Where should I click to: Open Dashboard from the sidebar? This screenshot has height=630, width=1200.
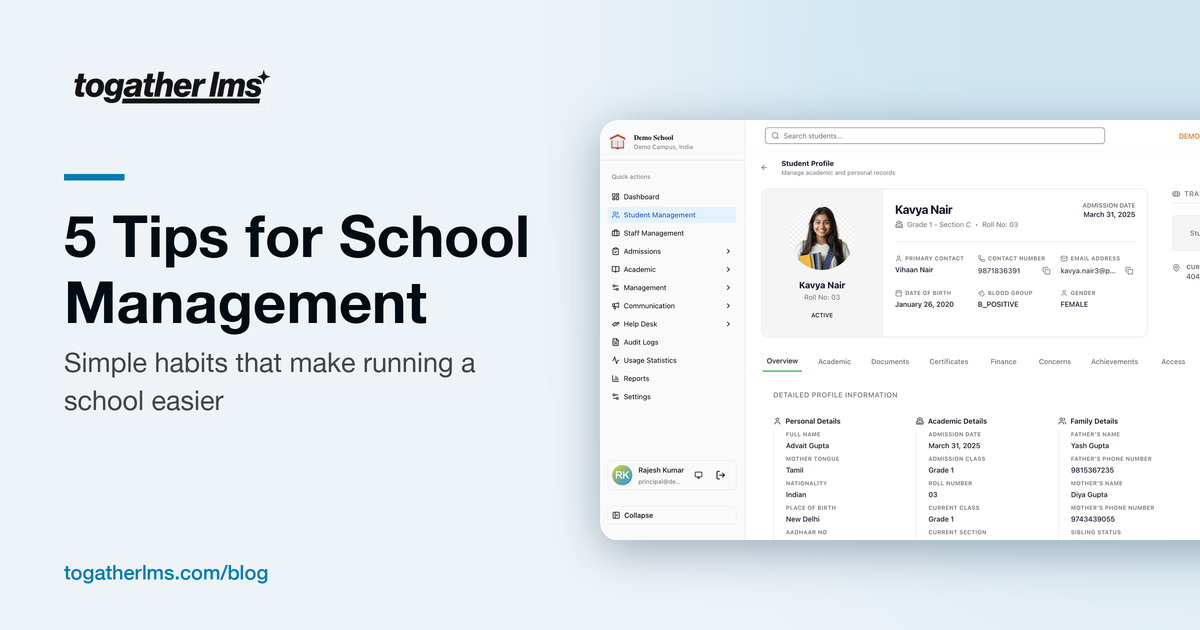672,197
